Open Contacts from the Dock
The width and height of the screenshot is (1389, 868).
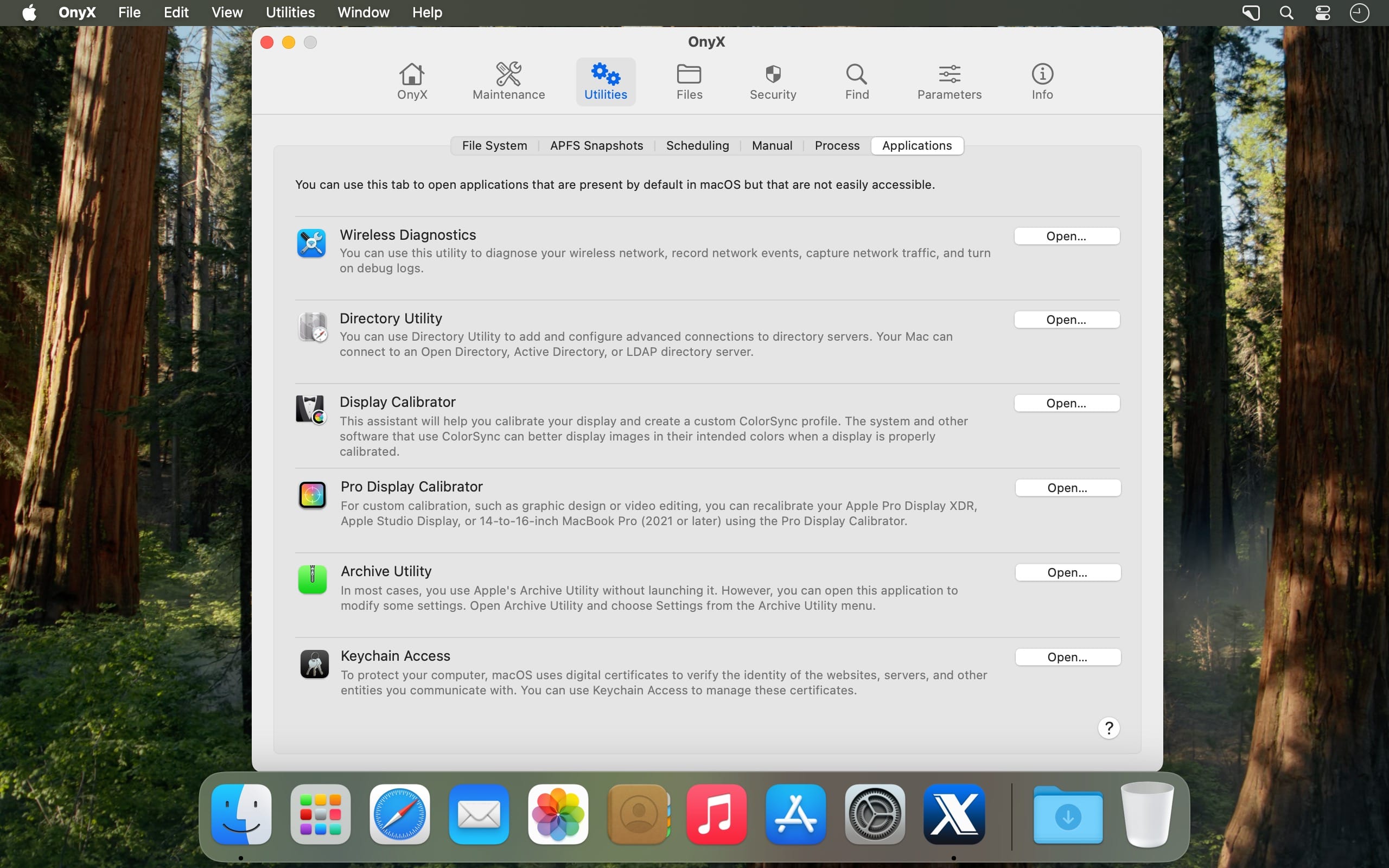pos(638,814)
